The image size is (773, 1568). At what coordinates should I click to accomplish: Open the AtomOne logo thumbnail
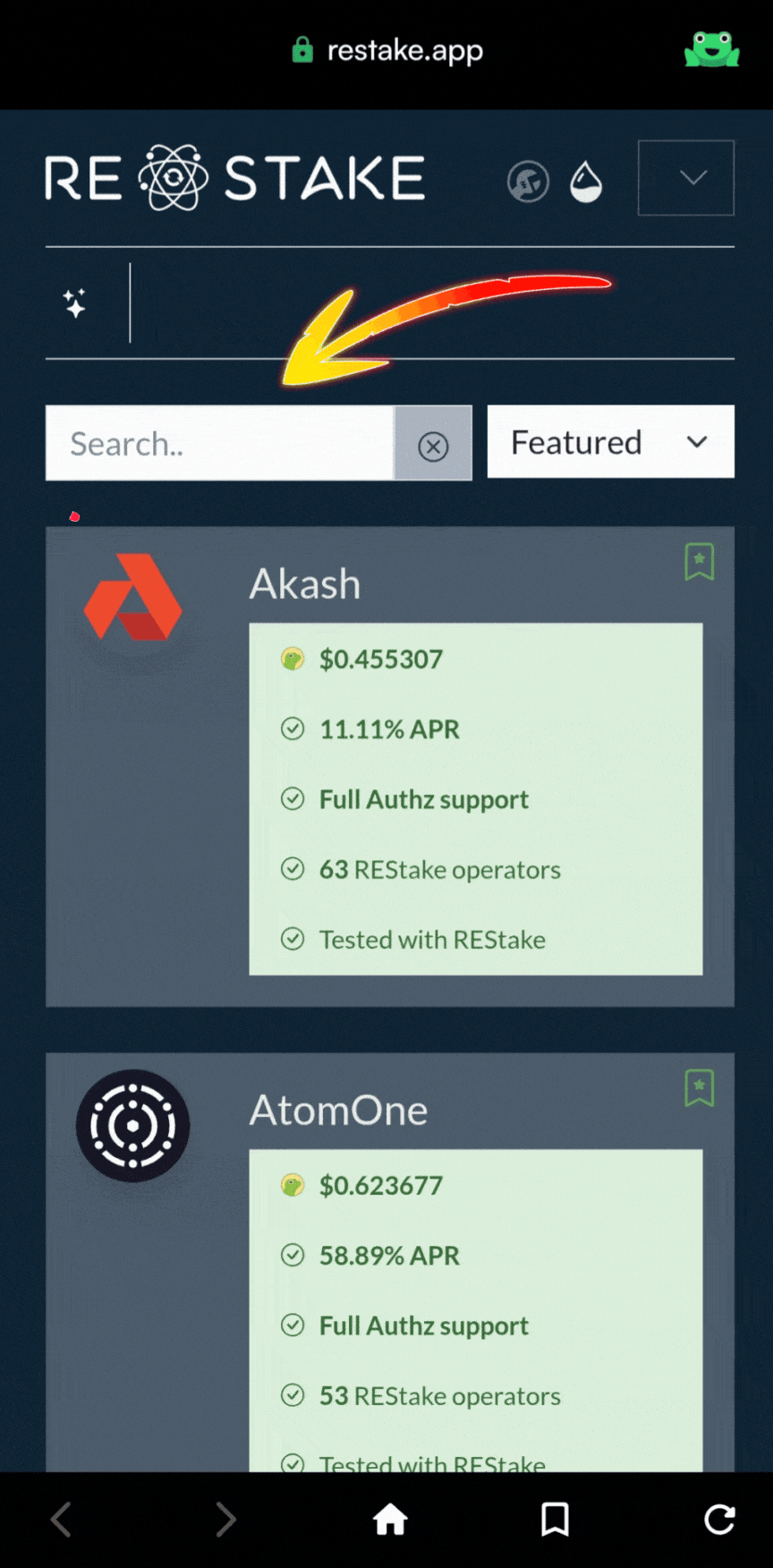point(132,1126)
